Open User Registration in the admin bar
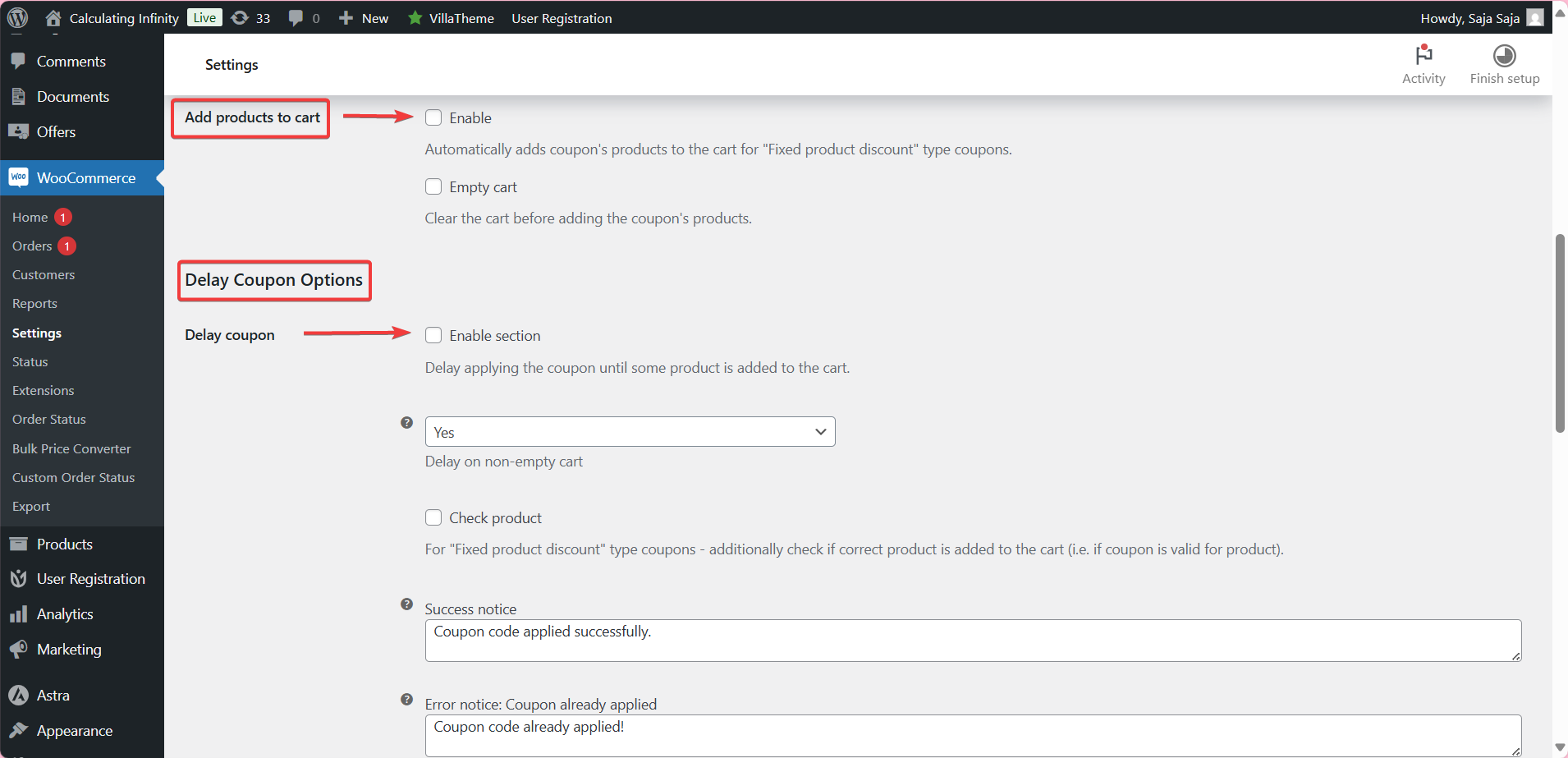 point(562,18)
